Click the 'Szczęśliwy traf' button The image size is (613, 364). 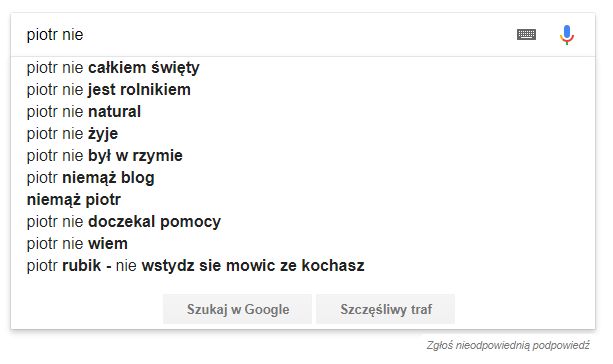pos(385,309)
